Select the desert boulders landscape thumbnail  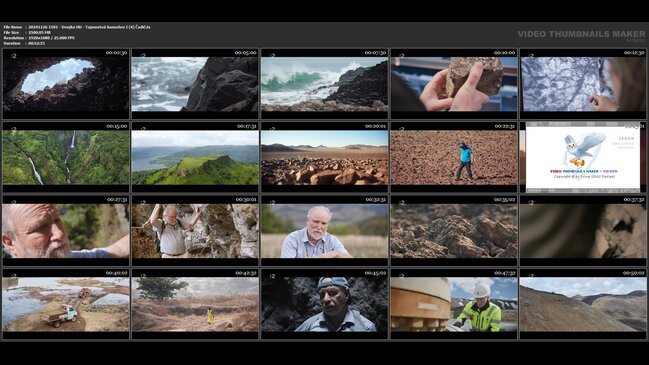tap(324, 157)
